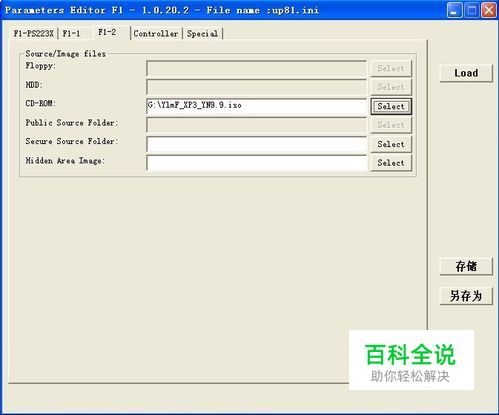Click disabled Public Source Folder field
Viewport: 499px width, 415px height.
tap(257, 125)
